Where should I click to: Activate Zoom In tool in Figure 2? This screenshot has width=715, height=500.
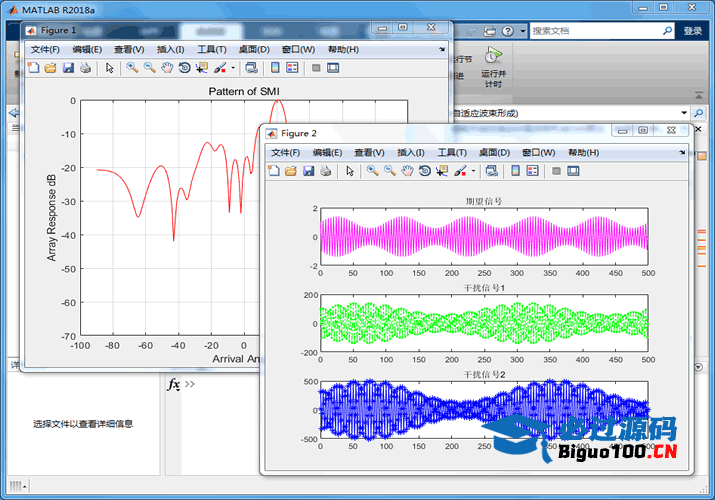(x=373, y=171)
